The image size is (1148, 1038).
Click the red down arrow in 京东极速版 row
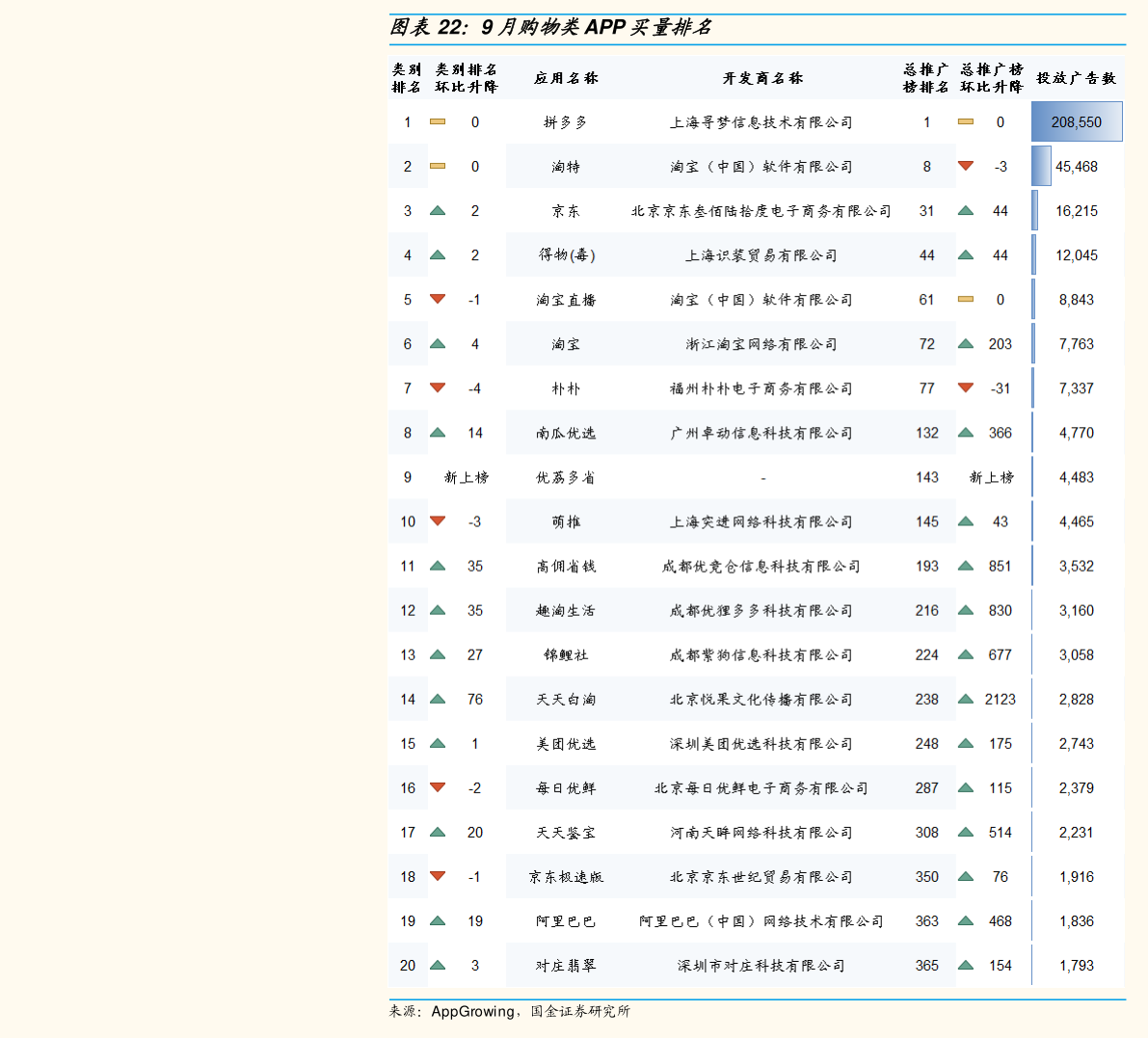pos(438,876)
